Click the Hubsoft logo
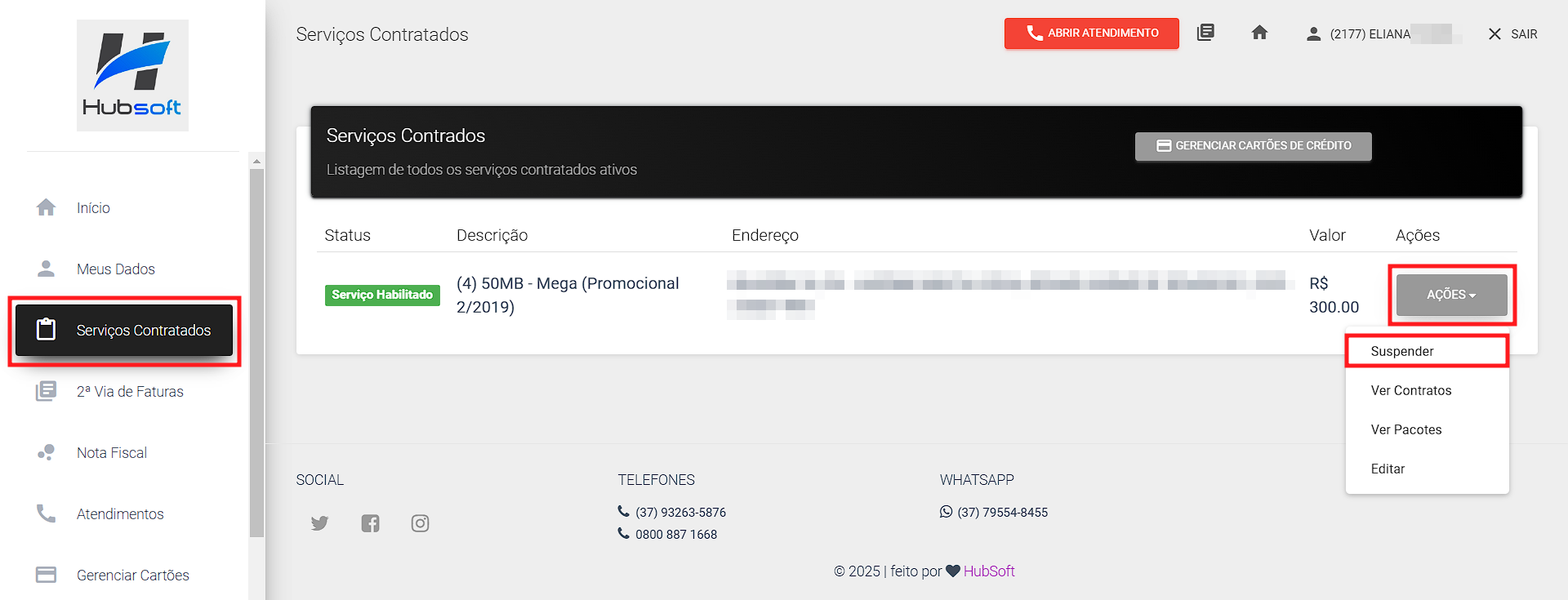Screen dimensions: 1568x600 point(132,75)
